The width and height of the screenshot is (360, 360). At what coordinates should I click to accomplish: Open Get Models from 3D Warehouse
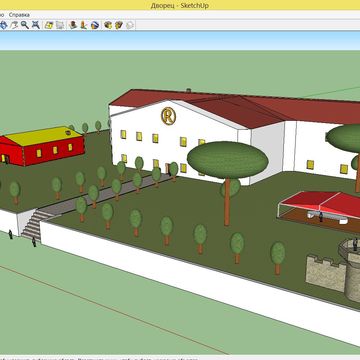point(108,25)
